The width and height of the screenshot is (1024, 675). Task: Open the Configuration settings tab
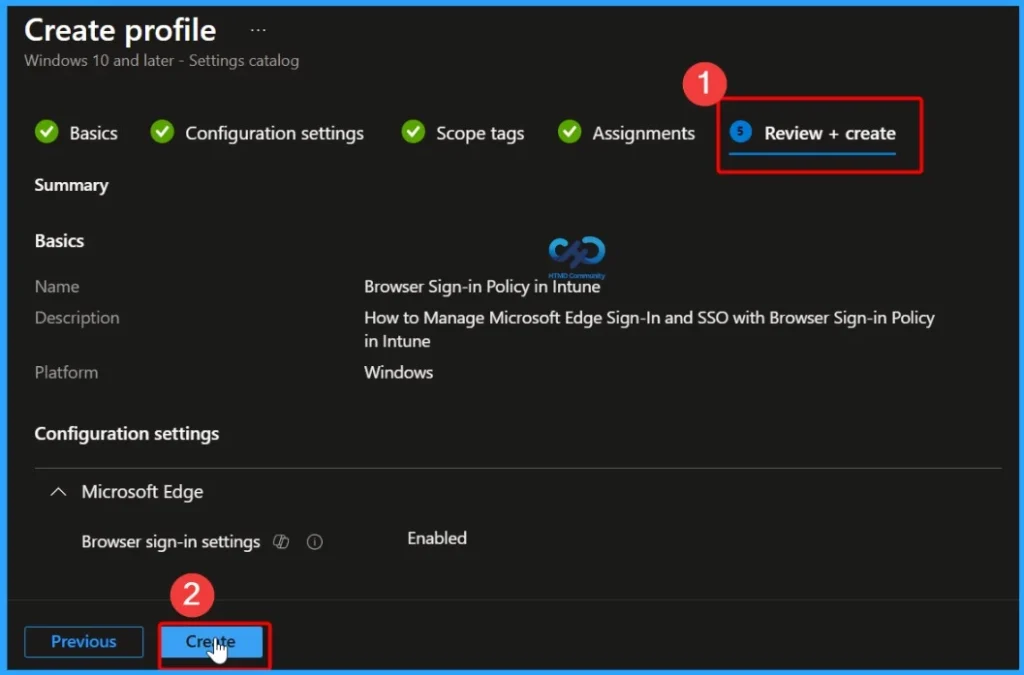[274, 132]
